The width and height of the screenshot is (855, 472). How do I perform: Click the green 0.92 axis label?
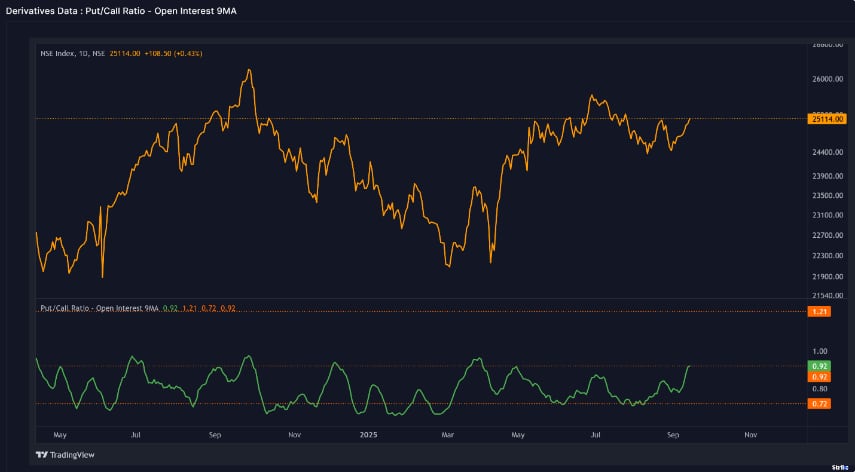pos(818,366)
